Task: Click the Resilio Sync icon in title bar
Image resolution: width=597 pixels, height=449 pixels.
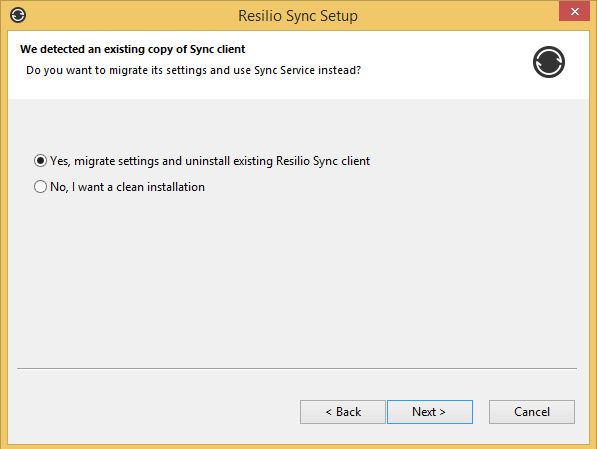Action: 18,15
